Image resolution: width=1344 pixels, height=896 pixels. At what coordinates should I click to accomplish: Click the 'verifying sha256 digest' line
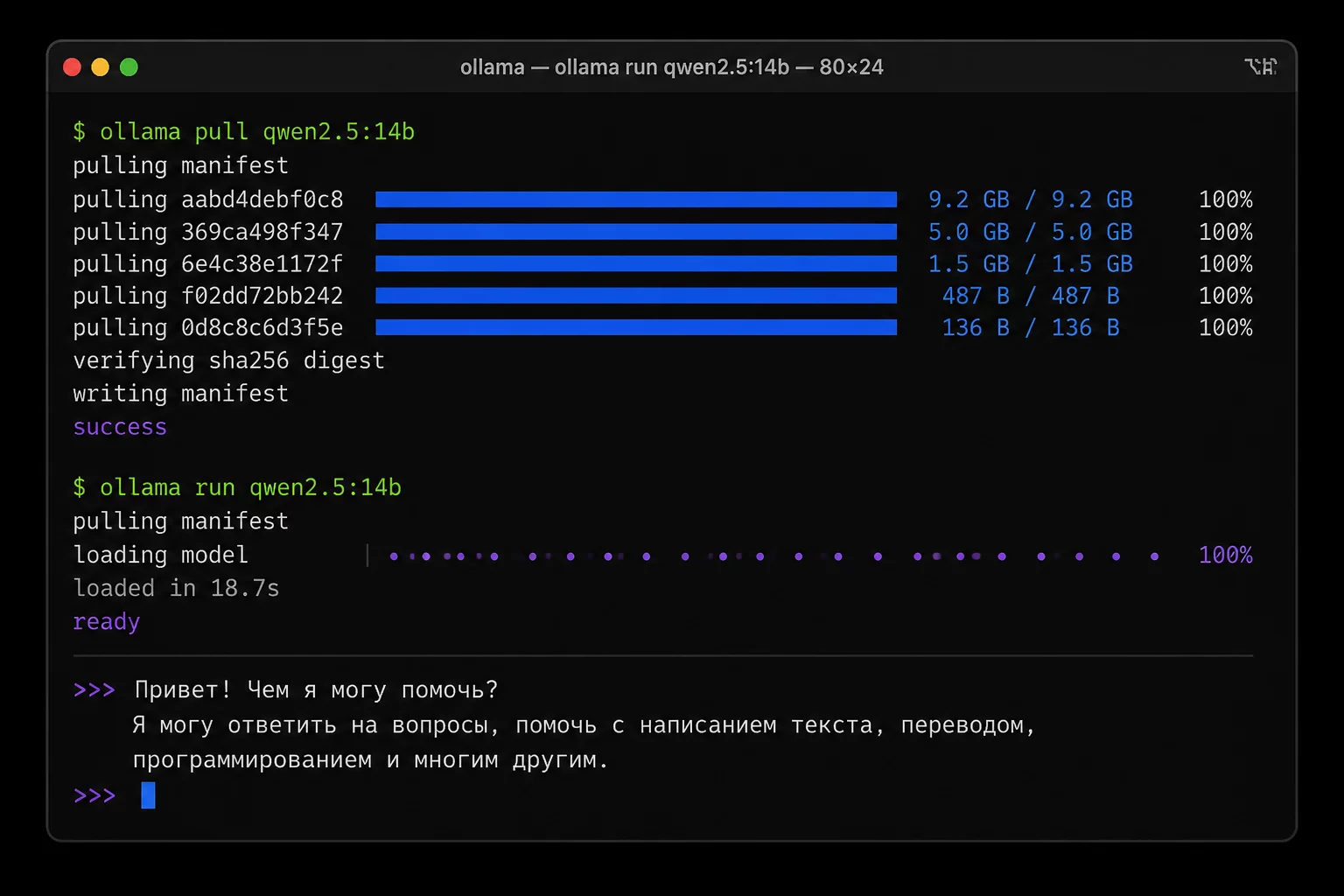coord(228,360)
